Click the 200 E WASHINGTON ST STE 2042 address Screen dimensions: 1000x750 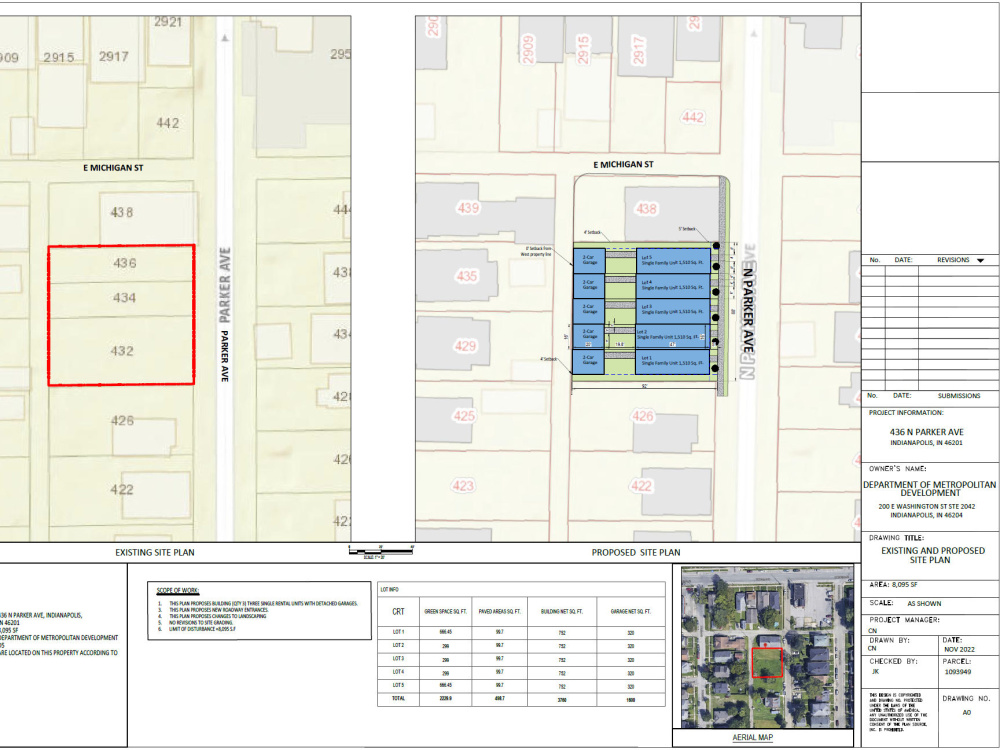point(927,506)
